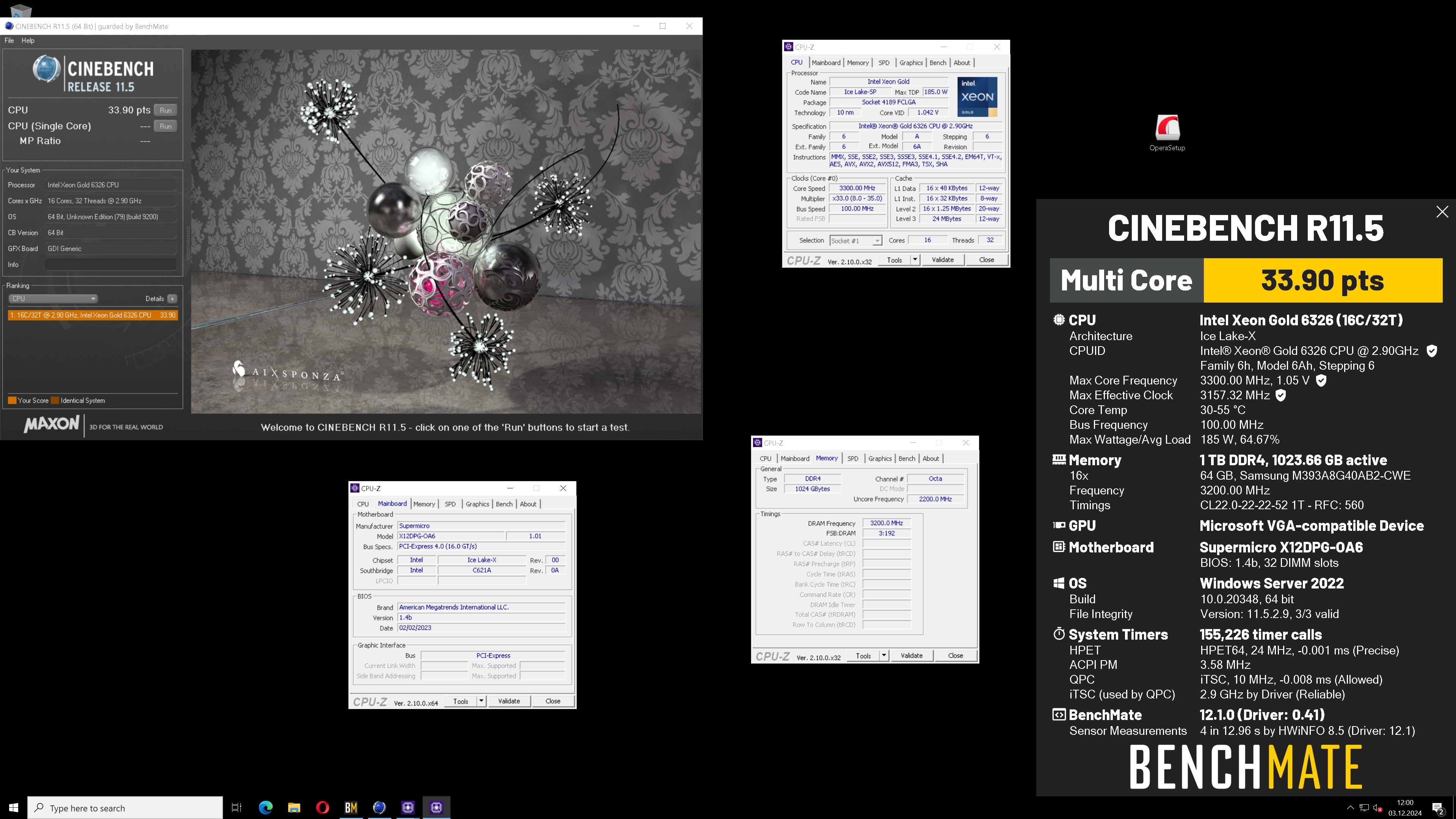Click the taskbar search box

point(125,808)
